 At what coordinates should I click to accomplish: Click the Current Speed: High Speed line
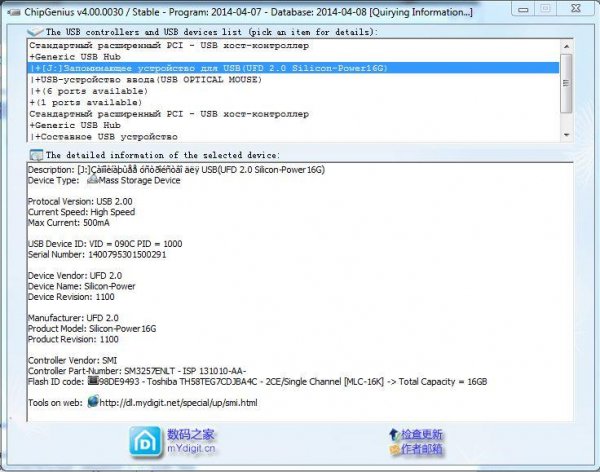(x=82, y=212)
